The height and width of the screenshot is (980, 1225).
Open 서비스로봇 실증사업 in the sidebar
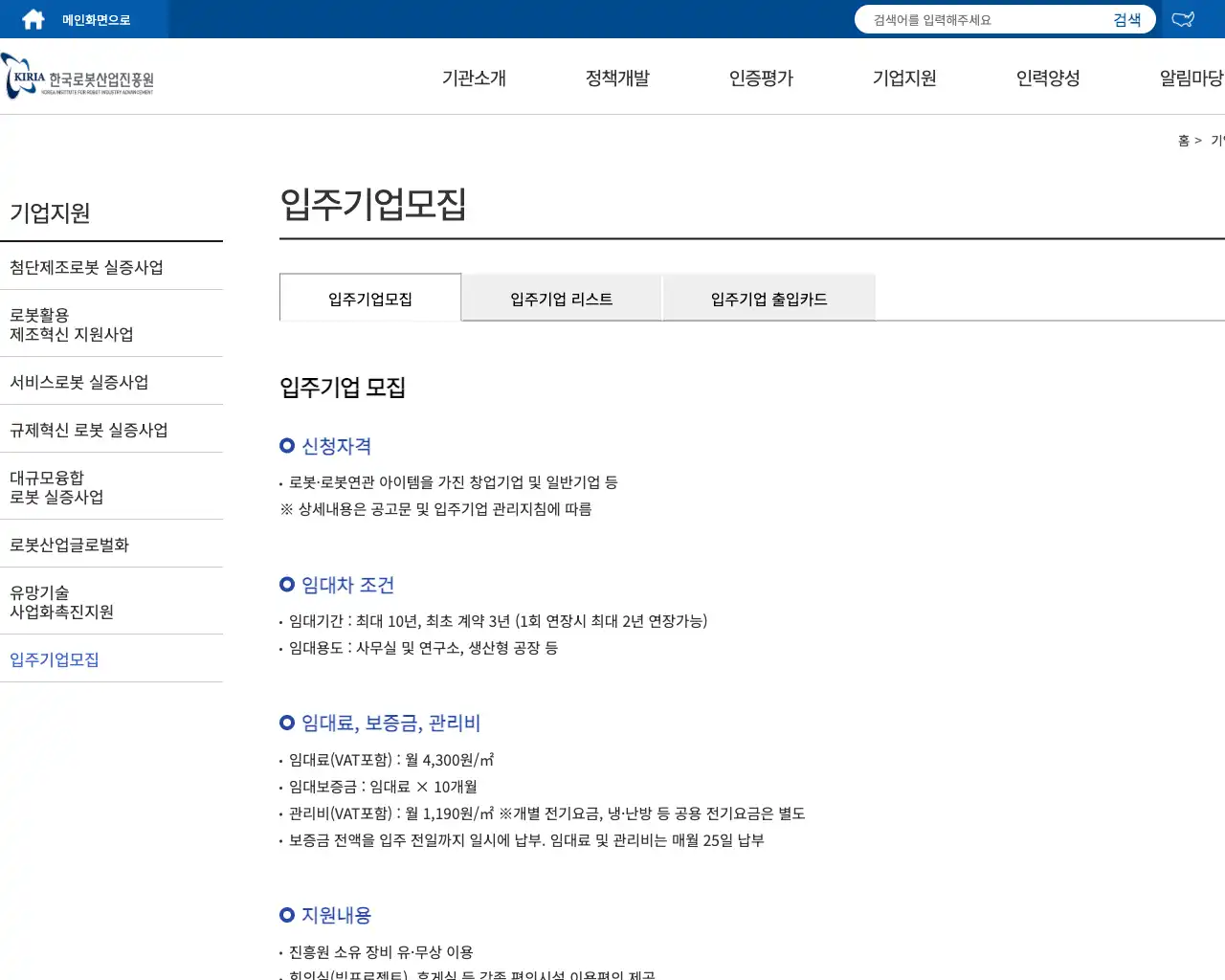(x=78, y=381)
